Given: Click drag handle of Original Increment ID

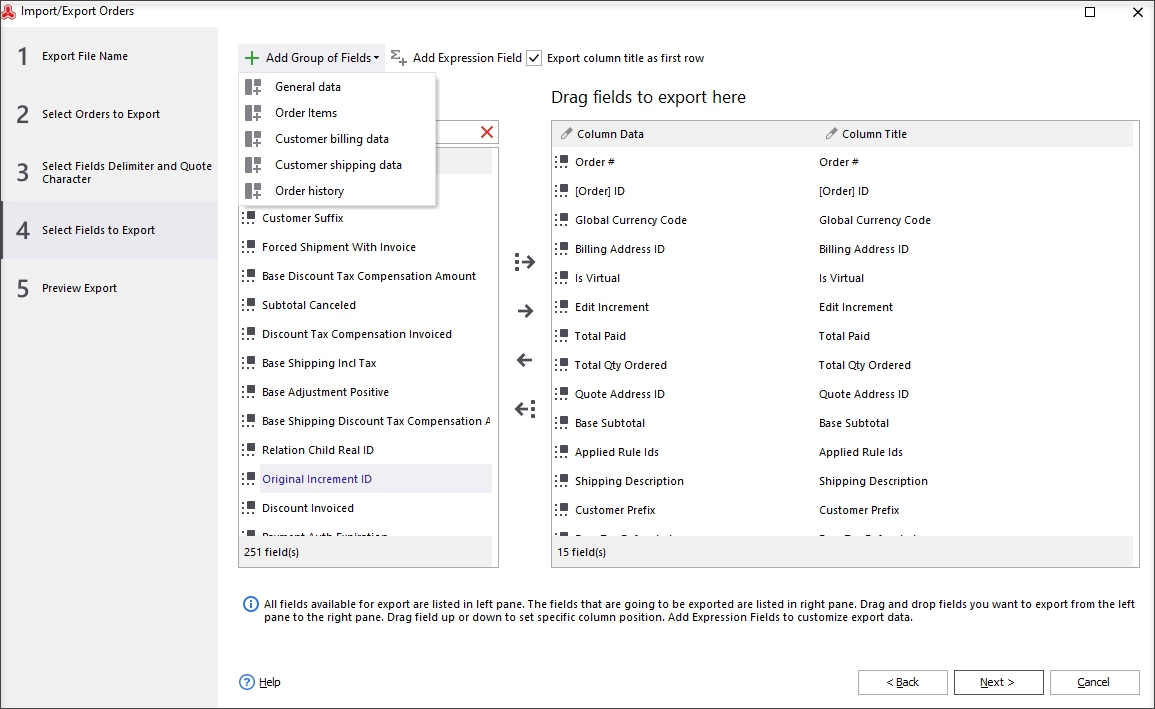Looking at the screenshot, I should pos(249,479).
